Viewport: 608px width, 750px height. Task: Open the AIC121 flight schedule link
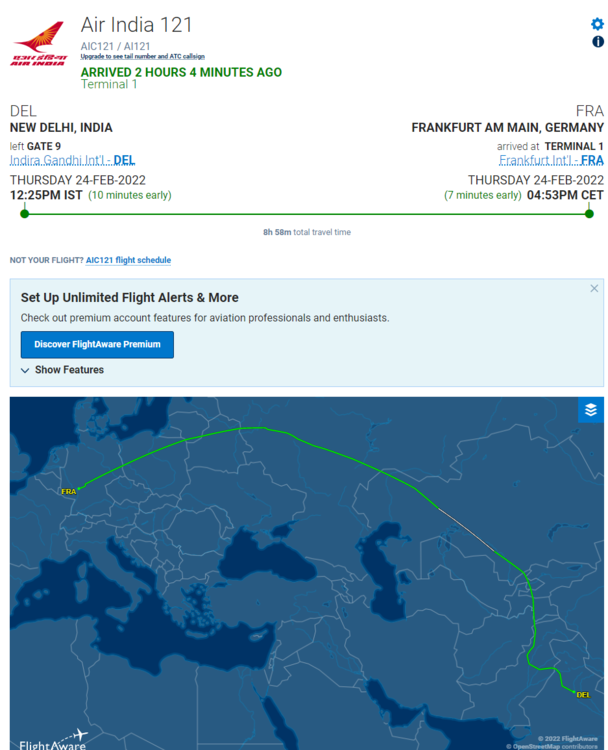tap(128, 260)
